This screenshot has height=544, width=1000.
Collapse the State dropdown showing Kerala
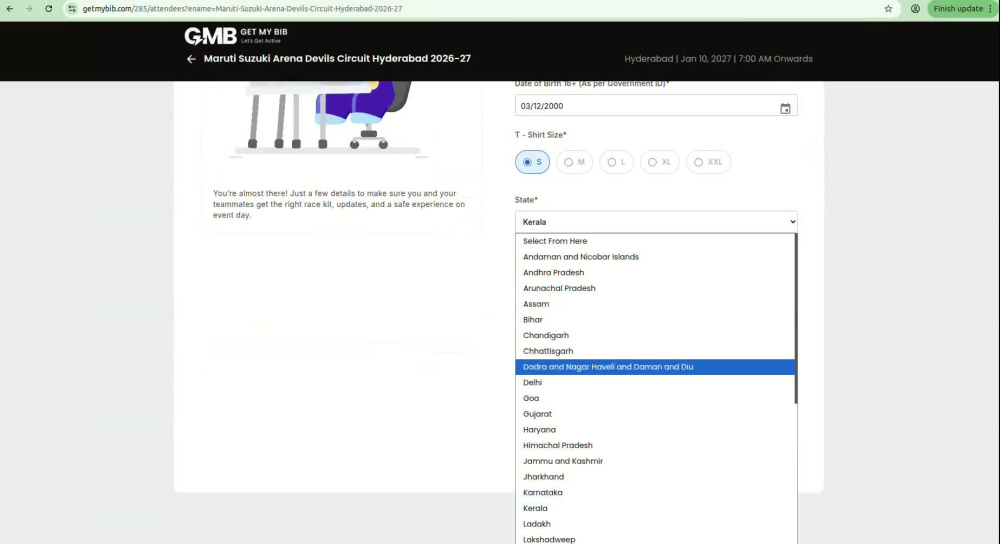656,222
